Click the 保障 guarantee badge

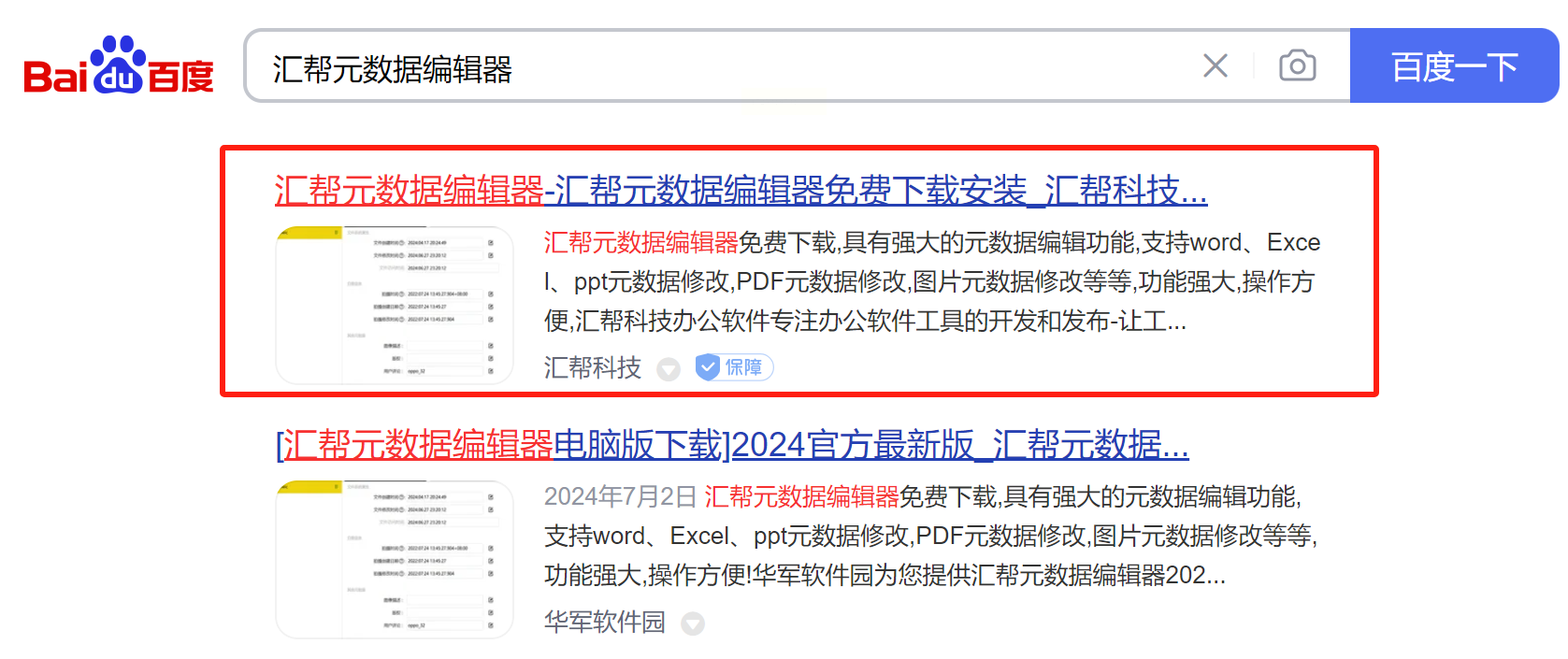[734, 367]
